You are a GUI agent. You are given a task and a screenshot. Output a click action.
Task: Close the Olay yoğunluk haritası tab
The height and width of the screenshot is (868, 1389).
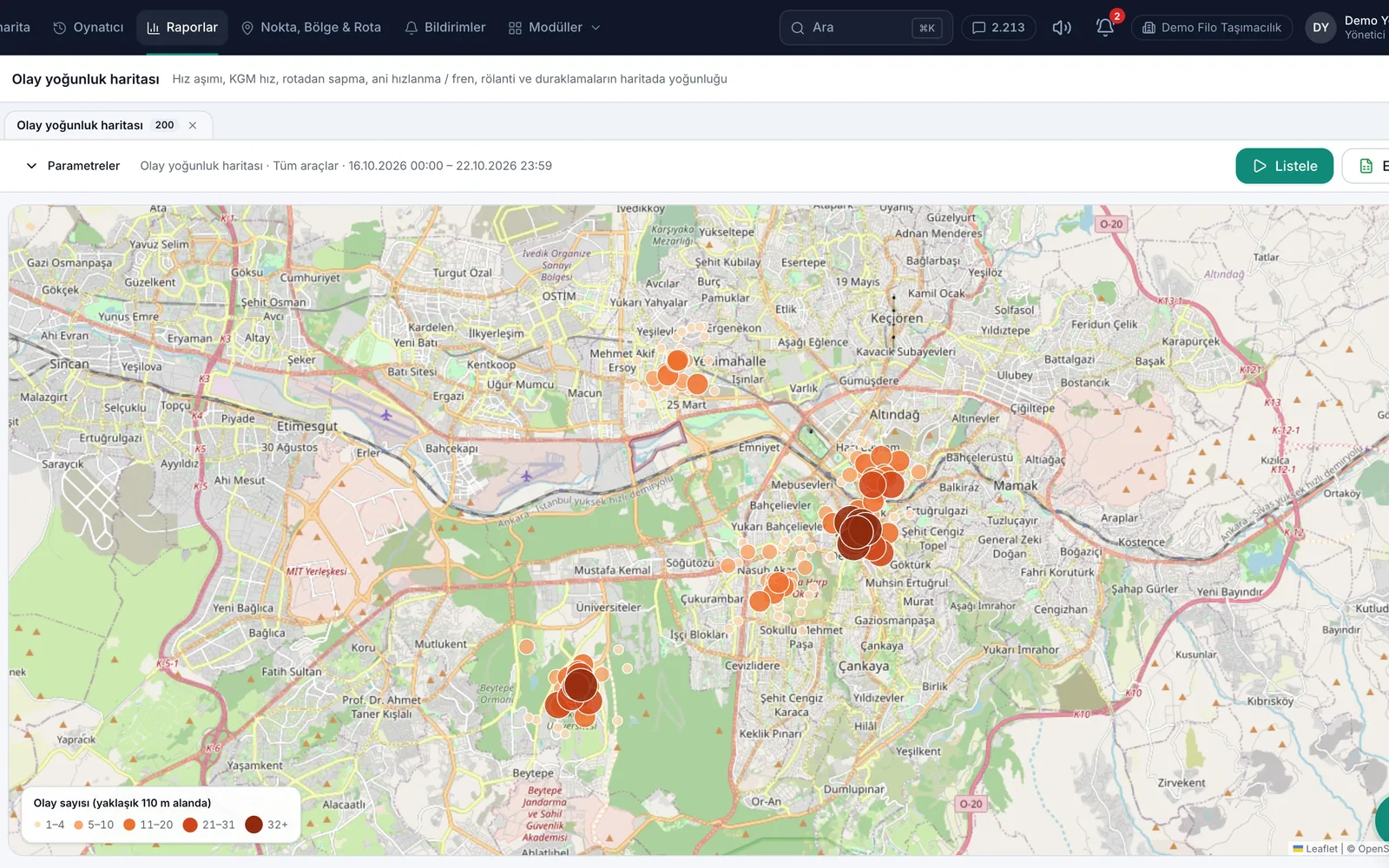click(193, 125)
